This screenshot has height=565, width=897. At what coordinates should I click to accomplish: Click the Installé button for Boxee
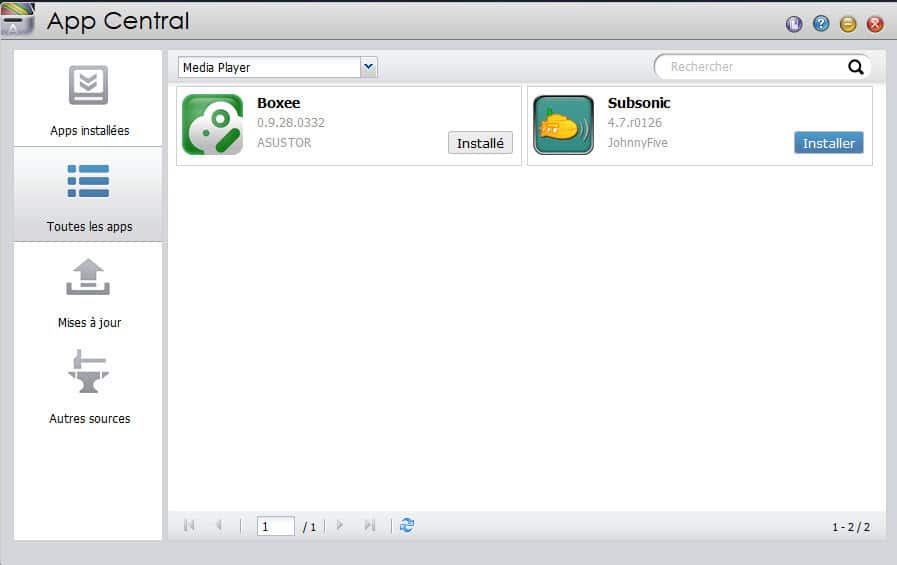click(480, 143)
